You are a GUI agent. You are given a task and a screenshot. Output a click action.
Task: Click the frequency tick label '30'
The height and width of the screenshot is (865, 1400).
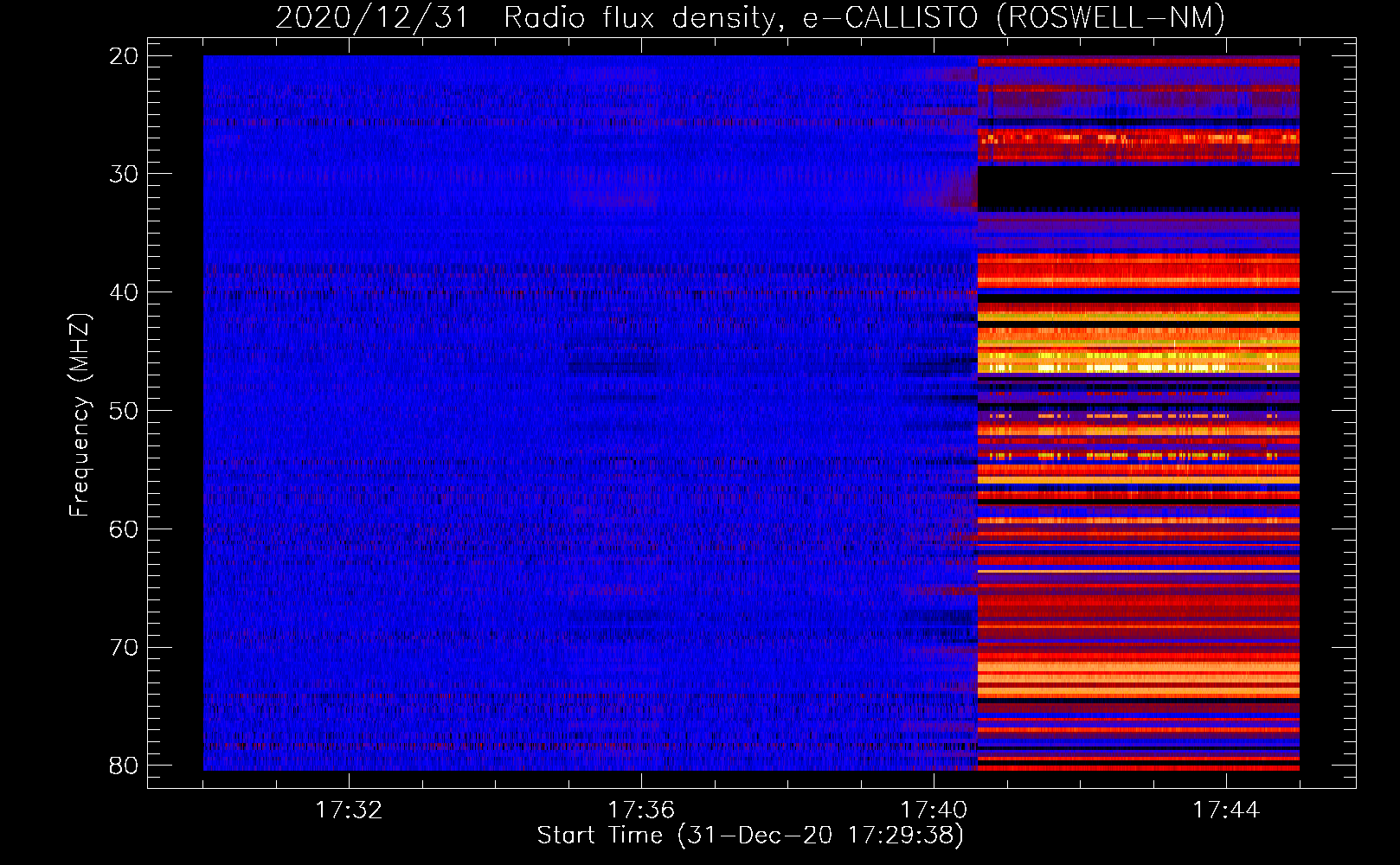coord(125,174)
